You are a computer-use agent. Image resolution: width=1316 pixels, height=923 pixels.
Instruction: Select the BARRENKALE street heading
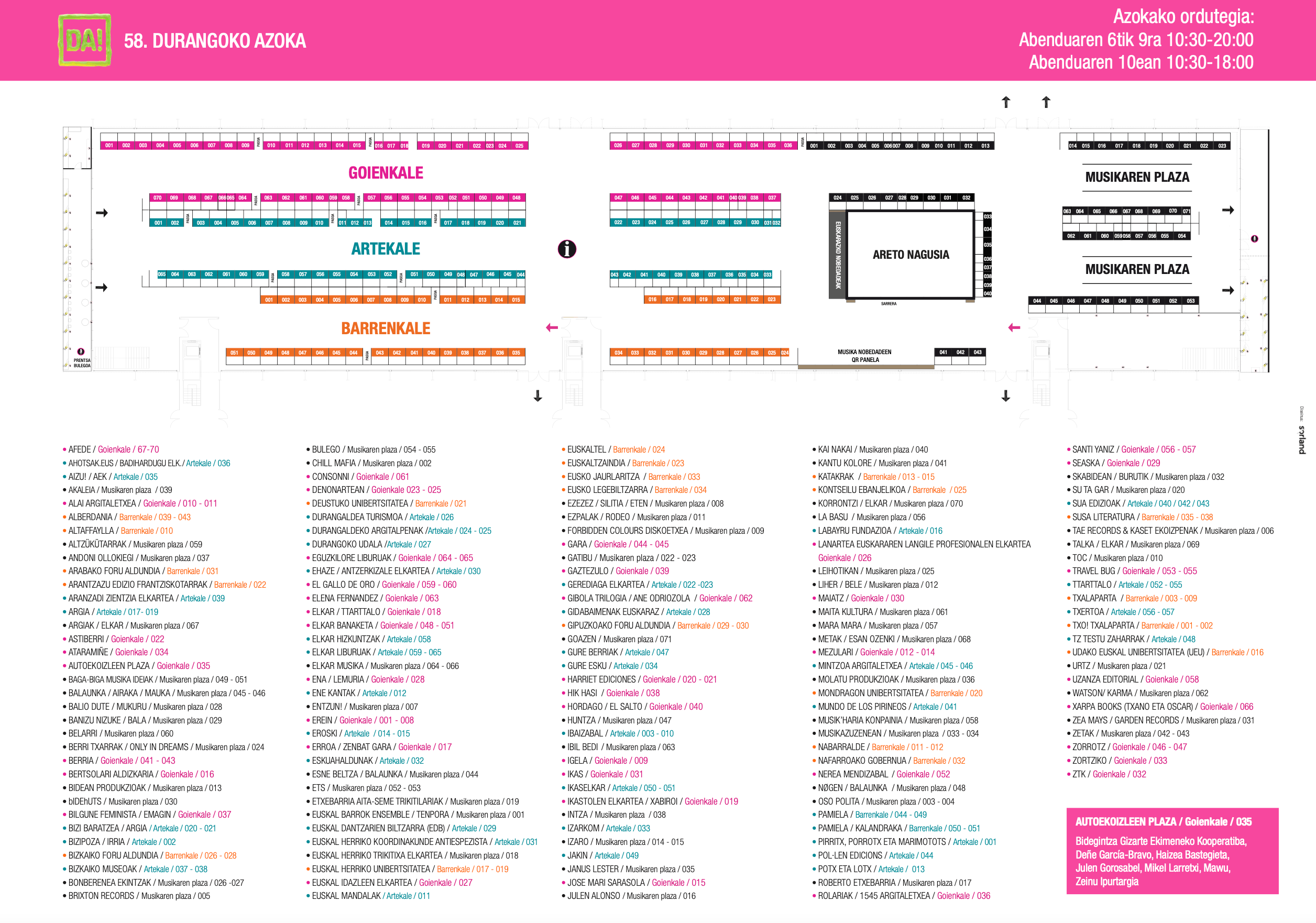385,328
